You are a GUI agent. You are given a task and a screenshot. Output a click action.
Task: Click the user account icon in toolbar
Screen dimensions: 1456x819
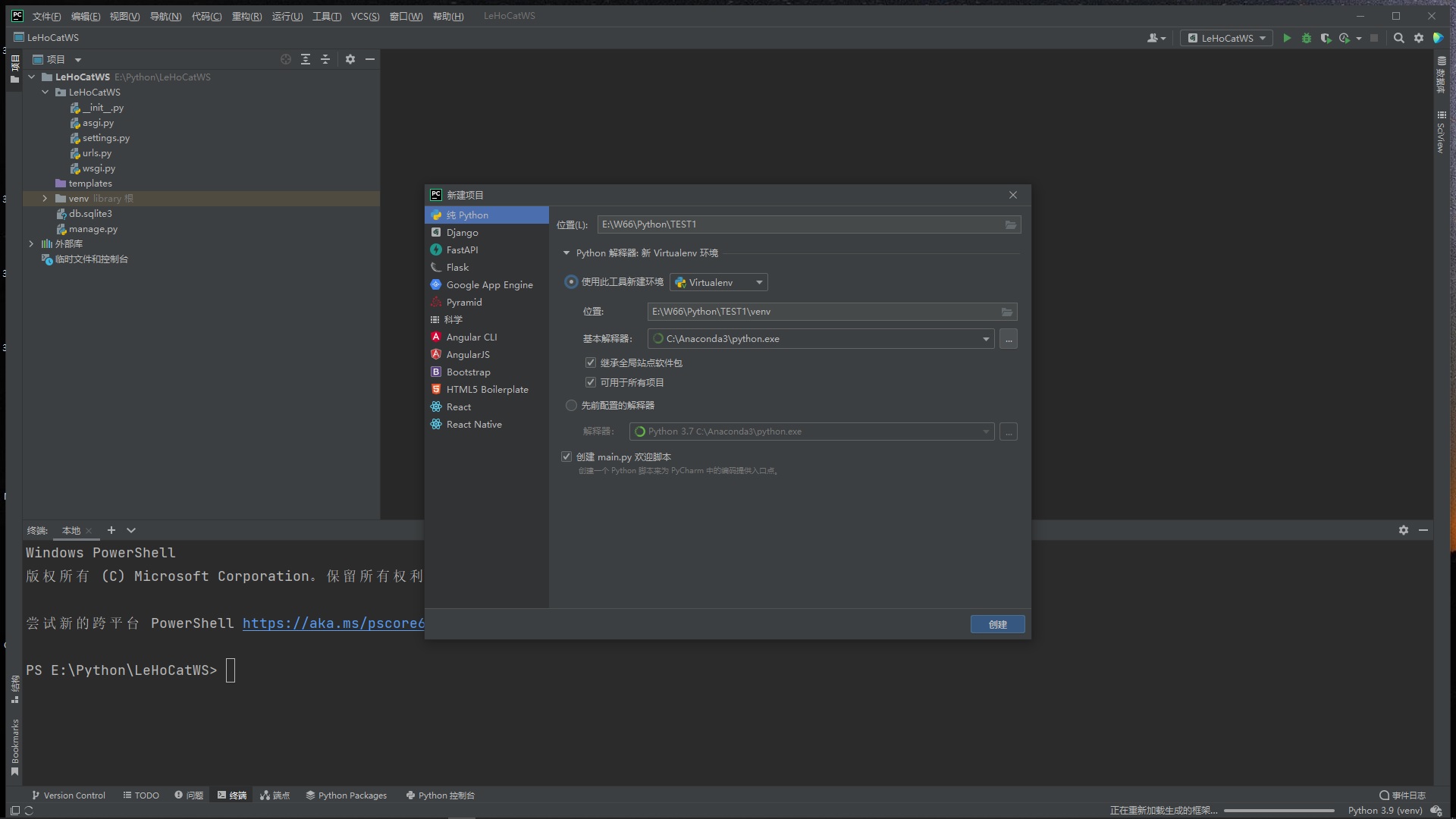tap(1156, 38)
